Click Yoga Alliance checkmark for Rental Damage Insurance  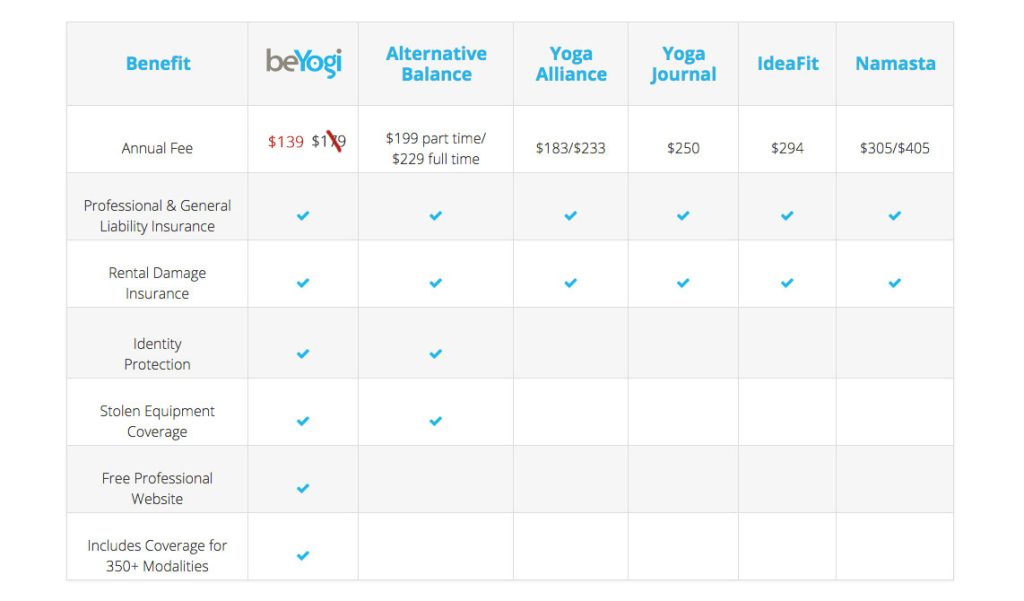[571, 283]
